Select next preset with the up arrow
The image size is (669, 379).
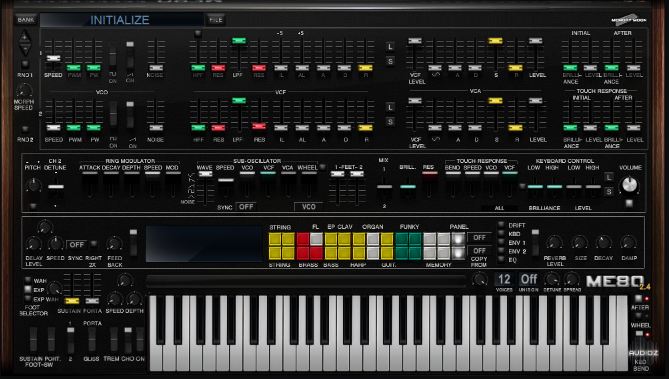(24, 37)
